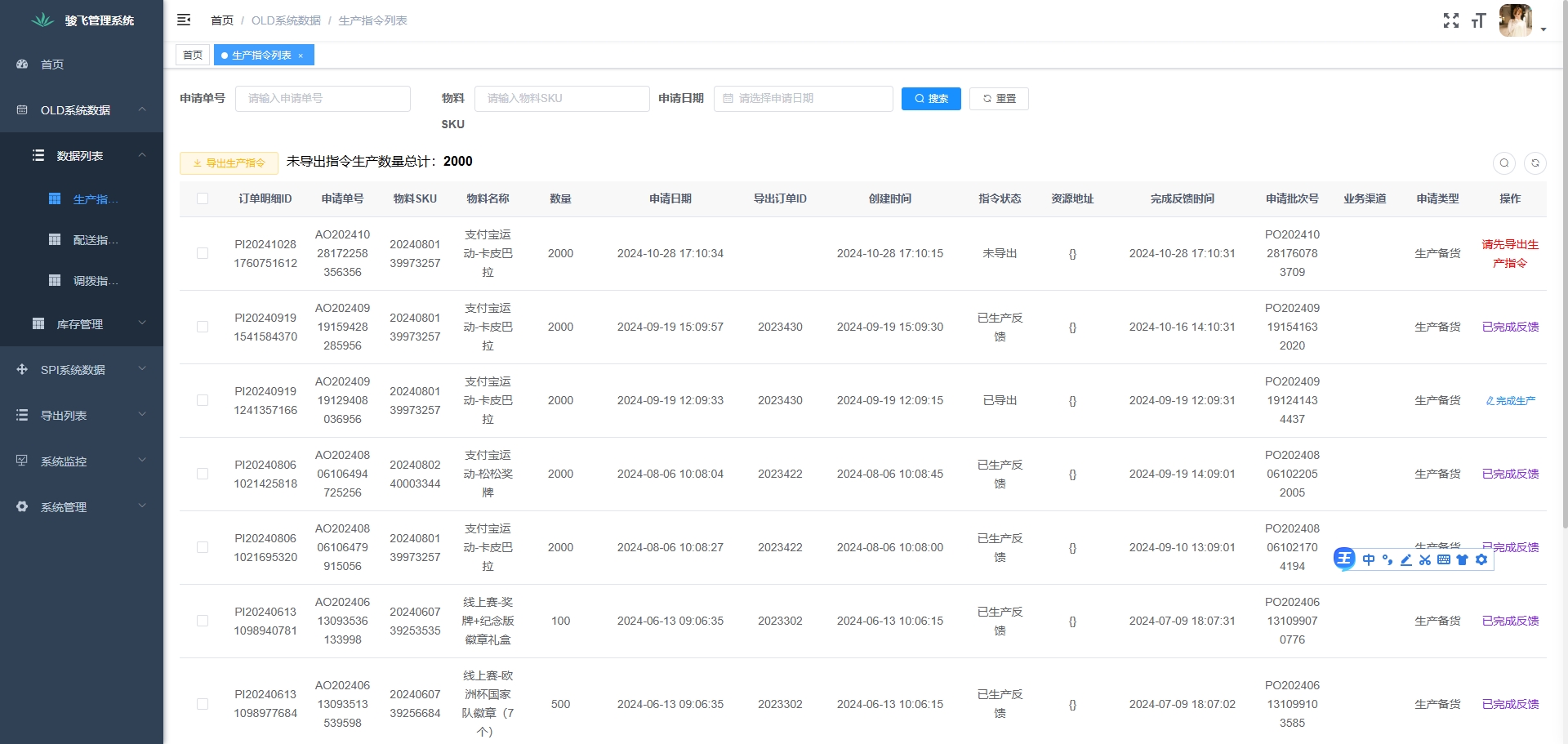Image resolution: width=1568 pixels, height=744 pixels.
Task: Open 首页 in the sidebar
Action: pos(82,64)
